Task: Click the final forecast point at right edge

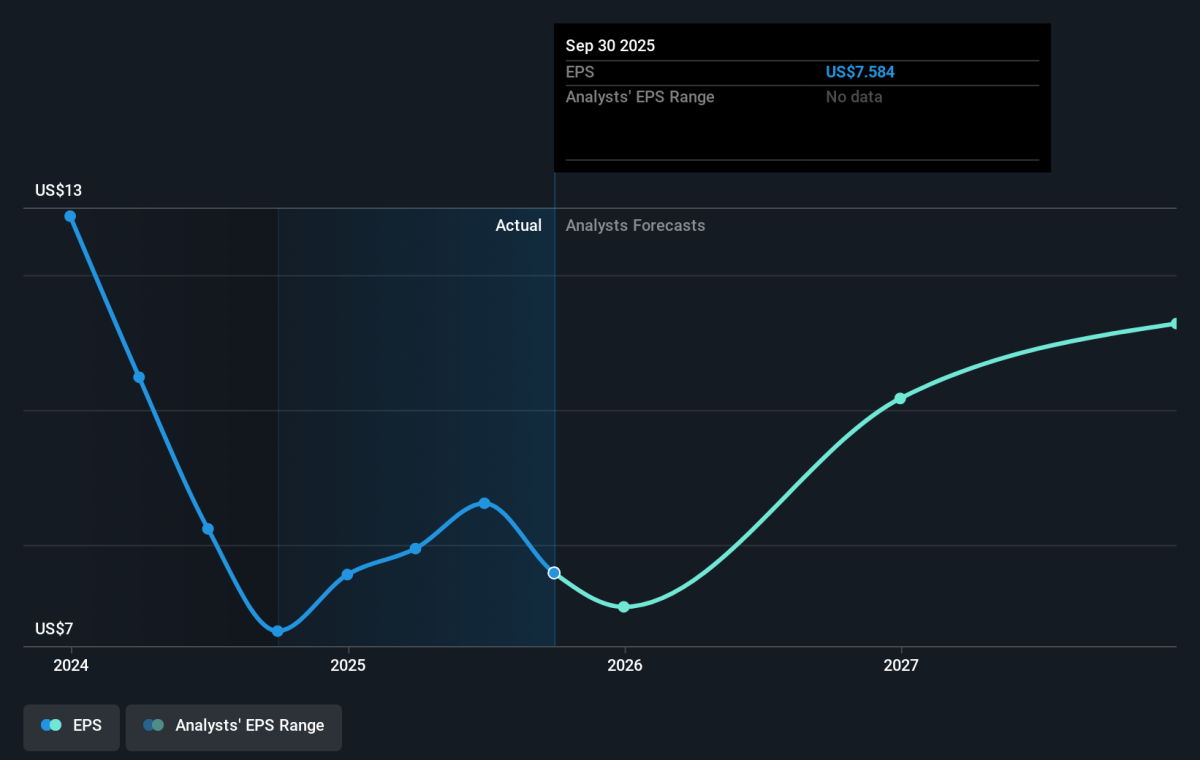Action: (1175, 324)
